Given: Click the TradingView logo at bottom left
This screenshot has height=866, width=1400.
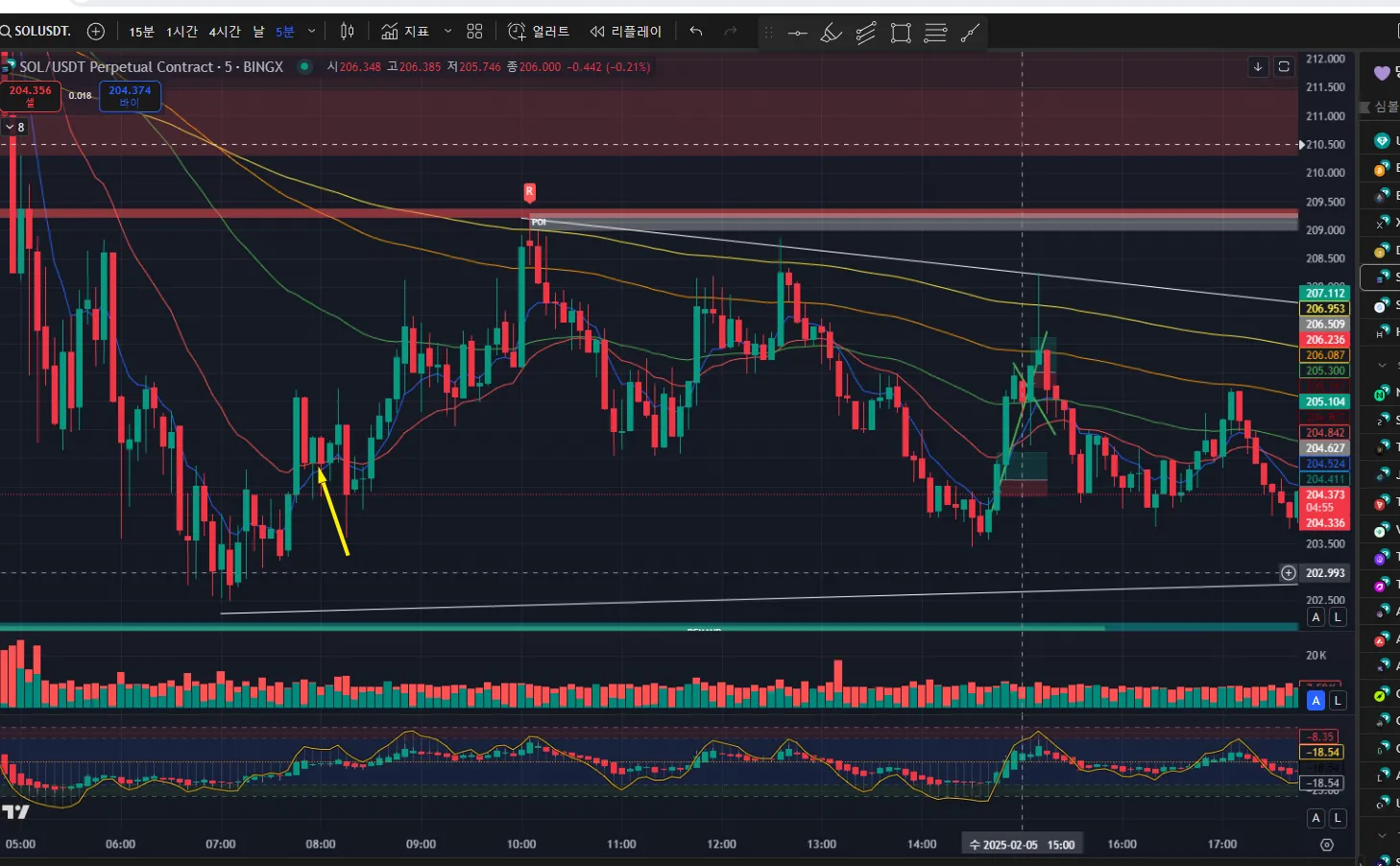Looking at the screenshot, I should (15, 812).
